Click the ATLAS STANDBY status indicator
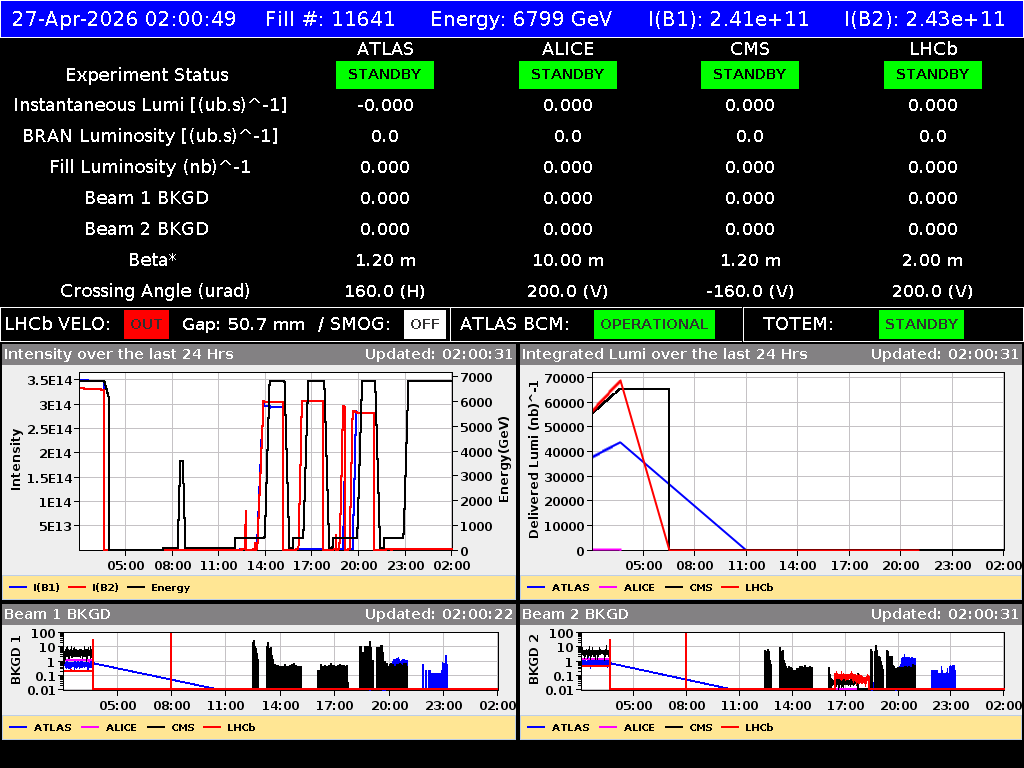The height and width of the screenshot is (768, 1024). [x=385, y=74]
